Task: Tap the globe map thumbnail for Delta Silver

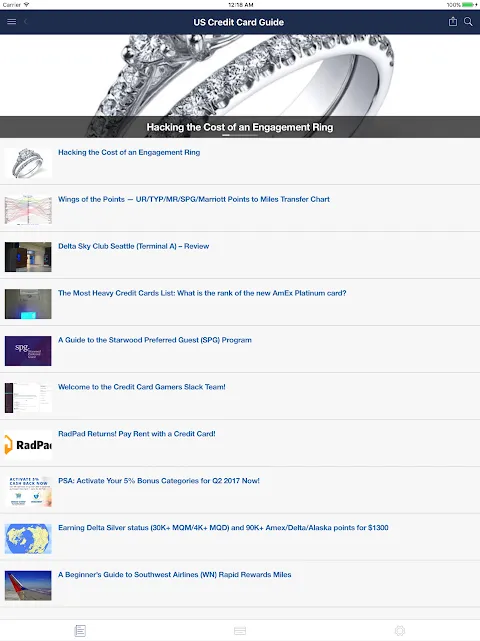Action: point(28,539)
